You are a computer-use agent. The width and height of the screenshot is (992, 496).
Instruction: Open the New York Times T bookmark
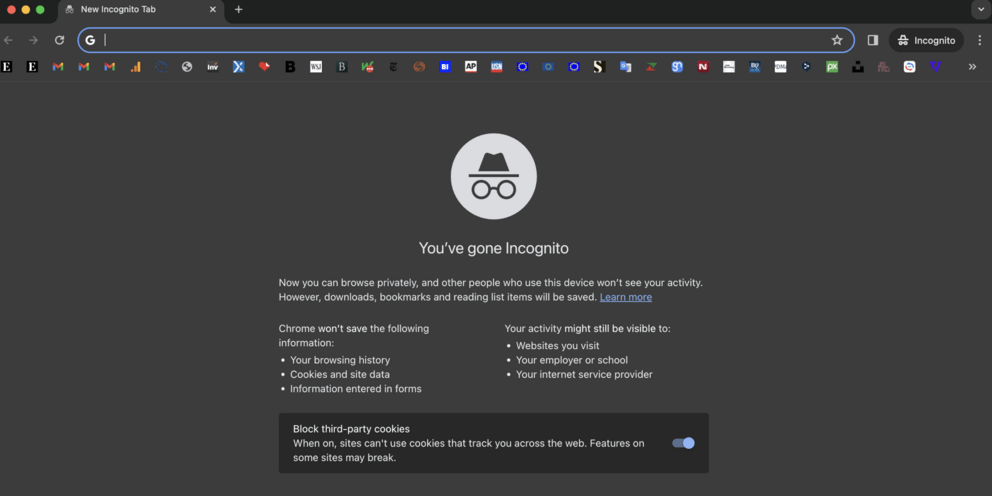click(x=393, y=66)
